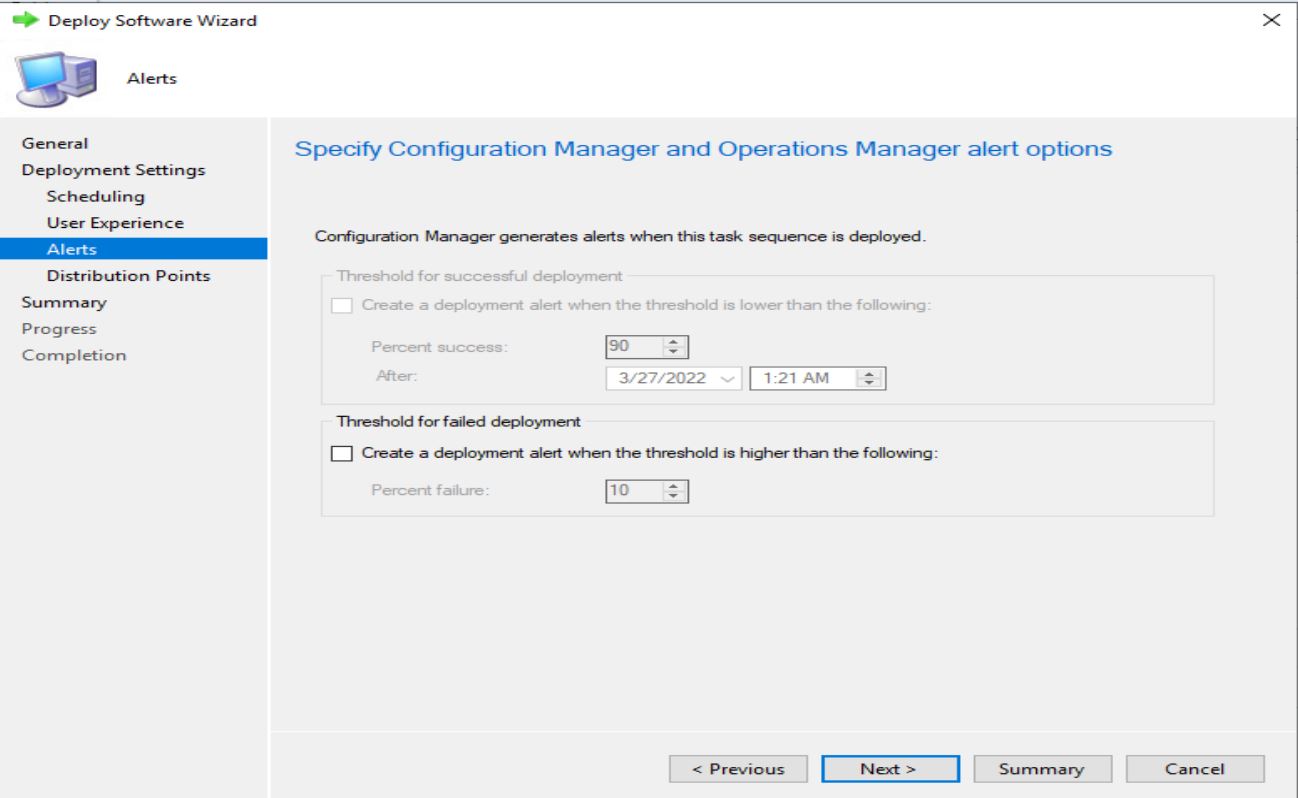Jump to Summary using the Summary button
The image size is (1298, 798).
[x=1044, y=768]
